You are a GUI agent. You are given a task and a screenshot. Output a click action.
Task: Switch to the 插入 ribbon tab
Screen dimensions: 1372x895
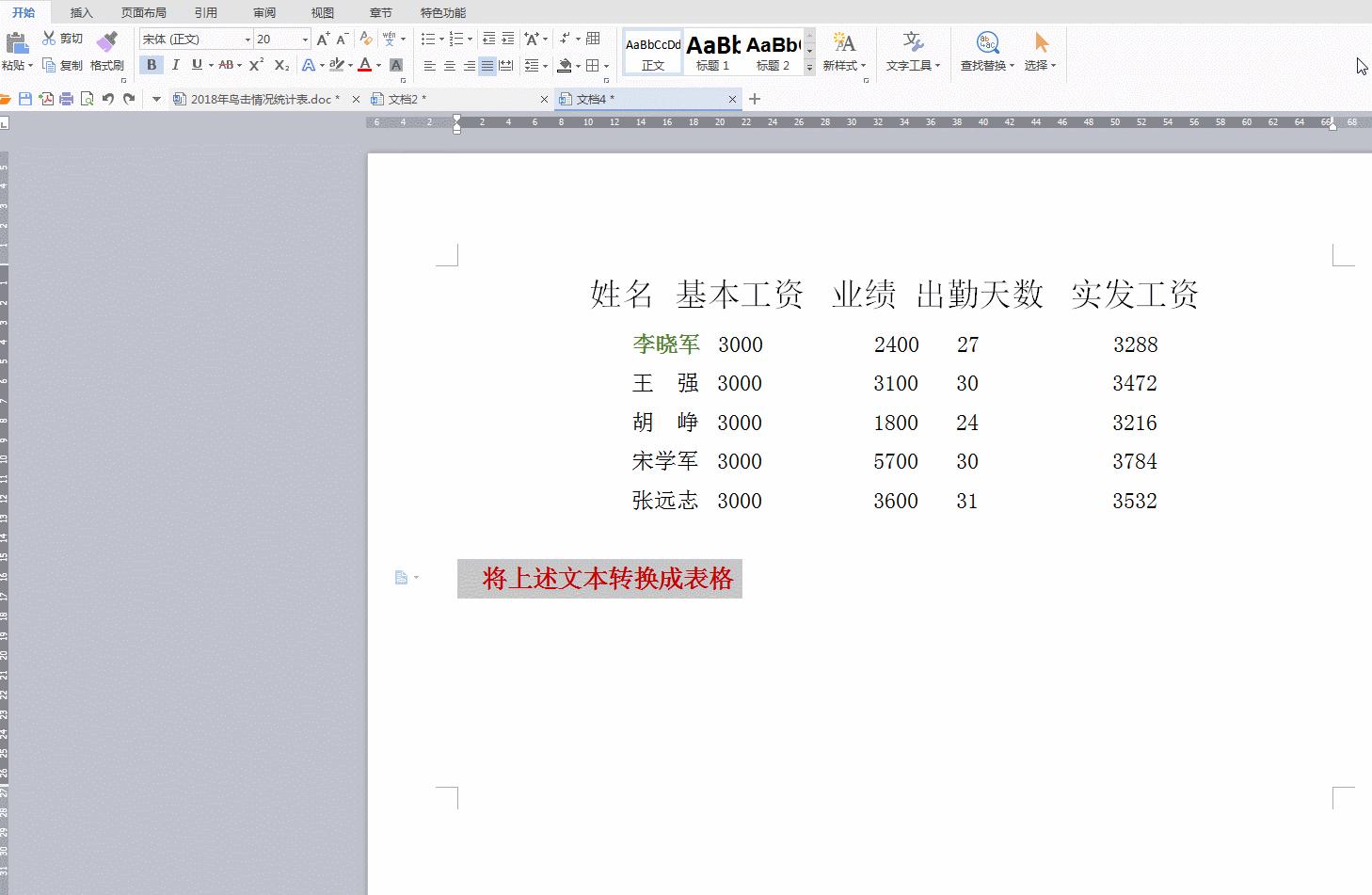pos(81,12)
